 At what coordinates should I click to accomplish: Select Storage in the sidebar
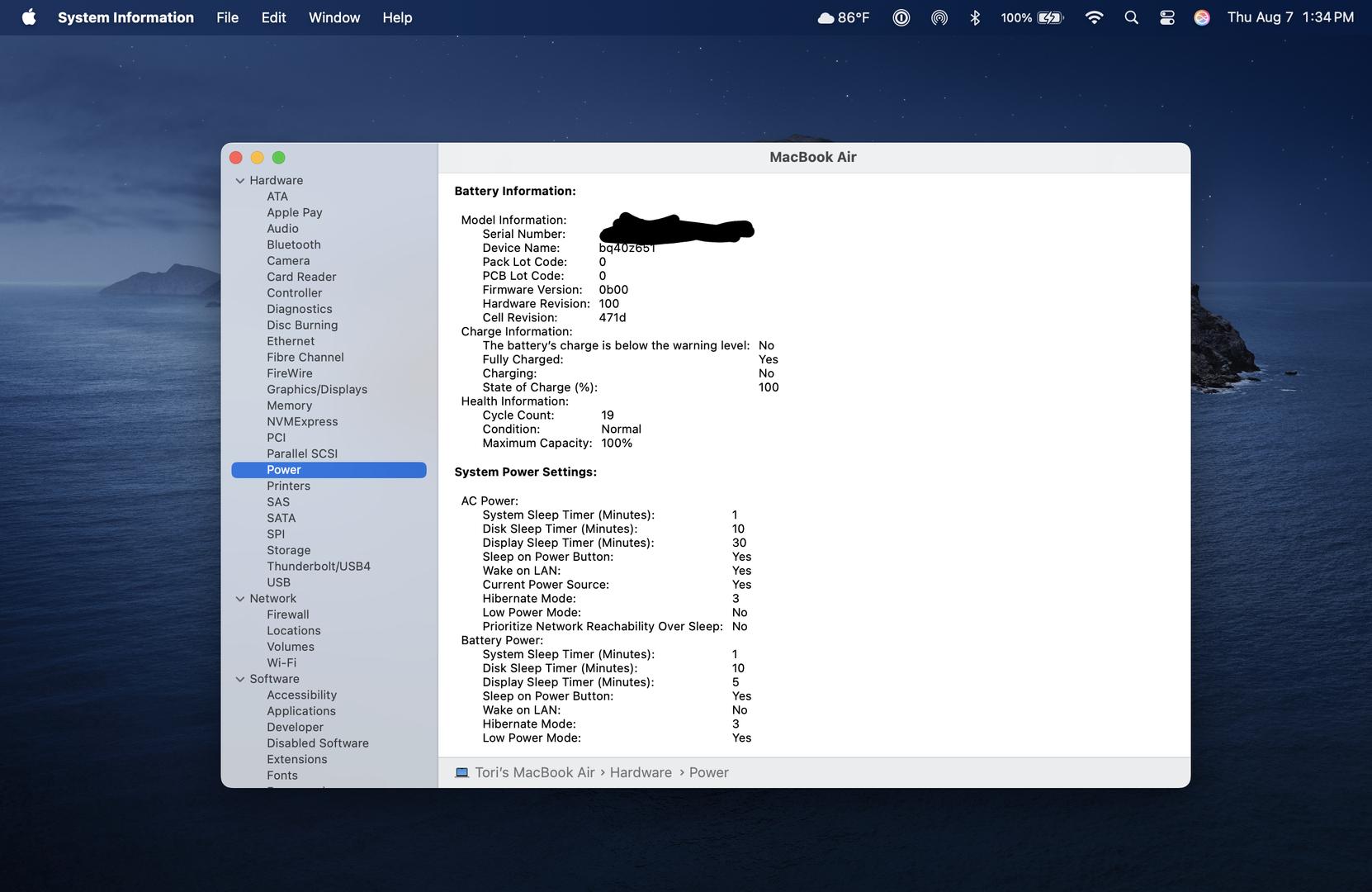click(289, 551)
